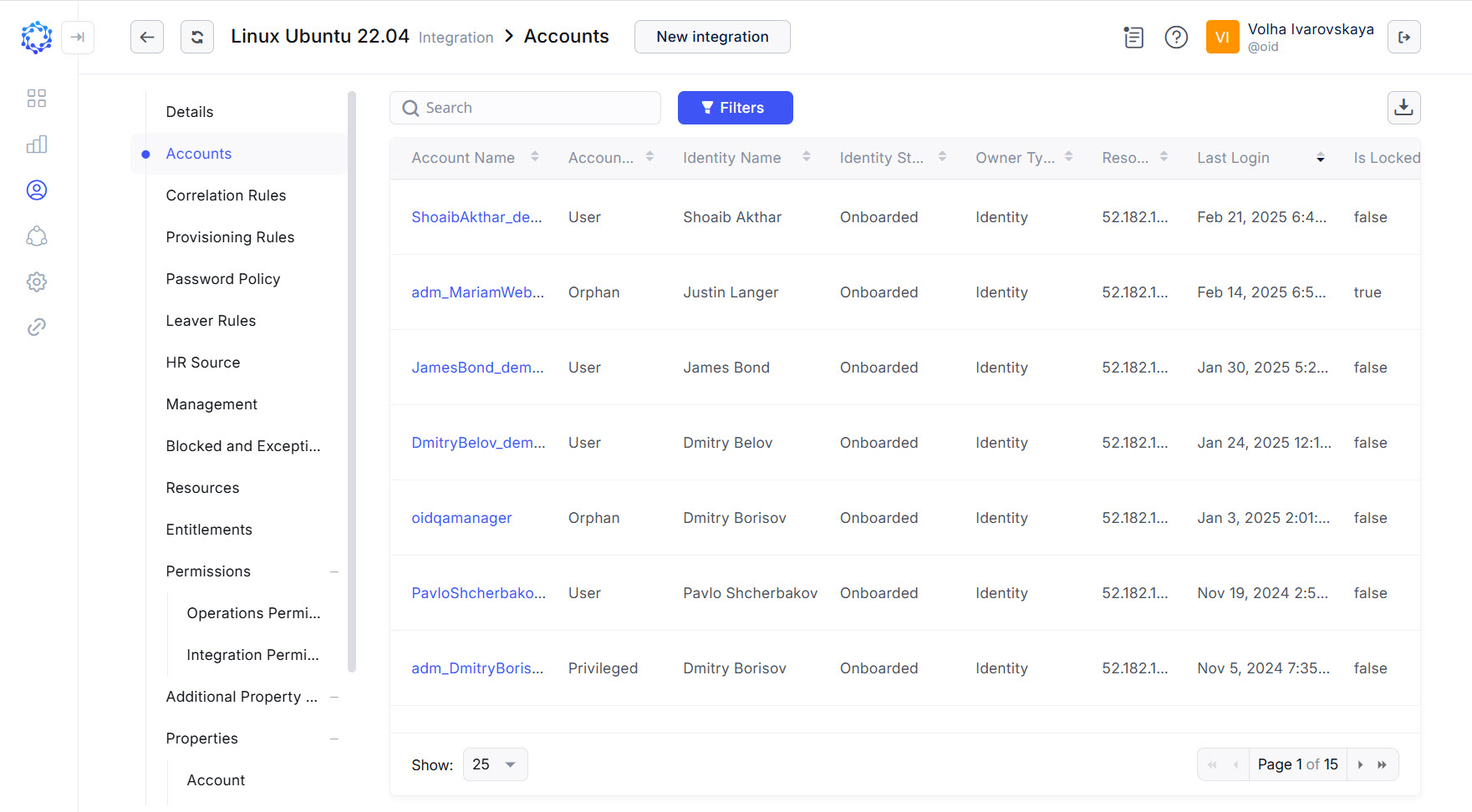Toggle sorting on the Last Login column
This screenshot has height=812, width=1472.
pos(1321,157)
